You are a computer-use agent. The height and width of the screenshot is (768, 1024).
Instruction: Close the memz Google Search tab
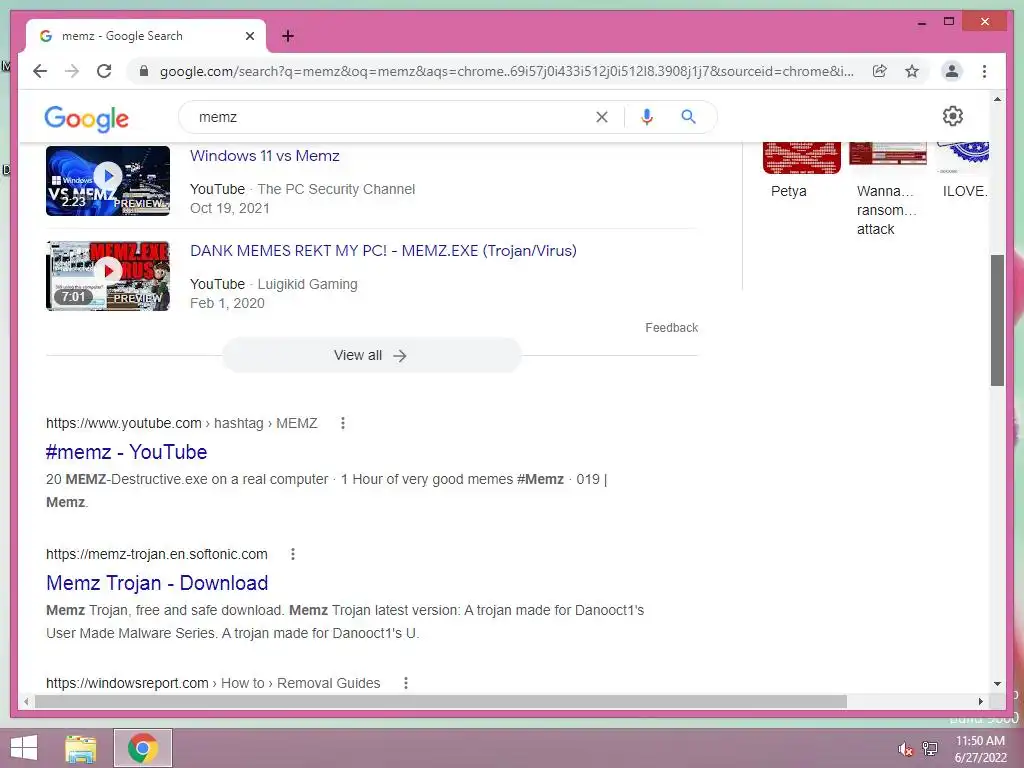(249, 36)
